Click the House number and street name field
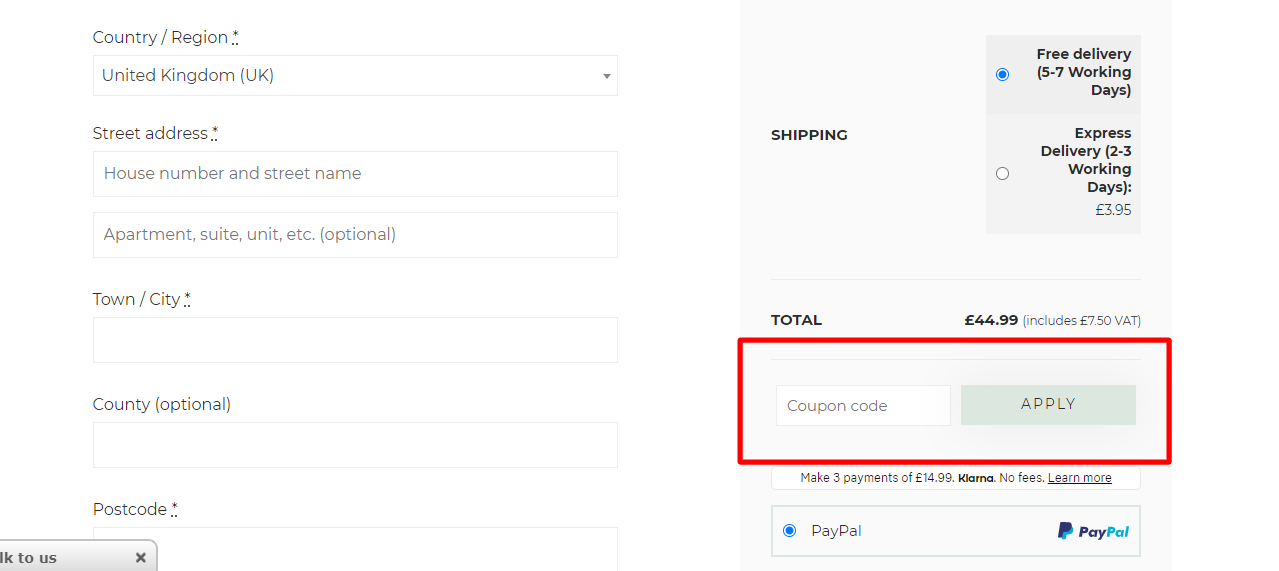 355,174
